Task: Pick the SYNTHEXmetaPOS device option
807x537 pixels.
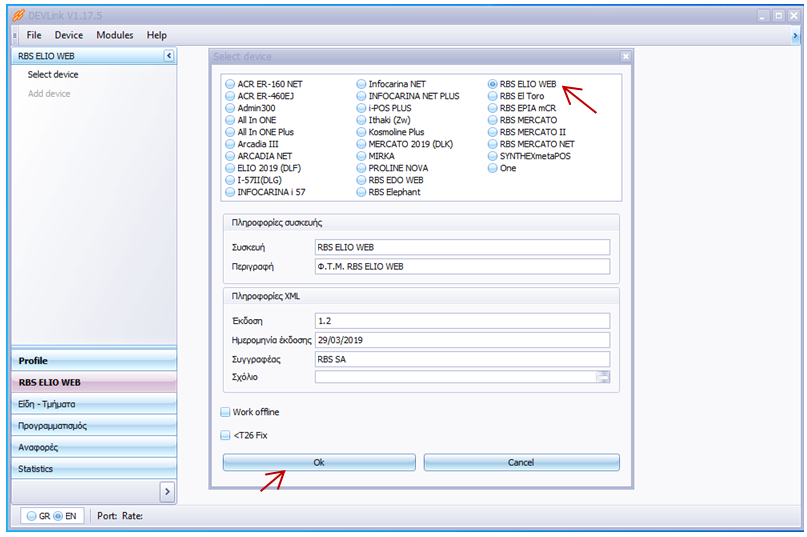Action: point(494,156)
